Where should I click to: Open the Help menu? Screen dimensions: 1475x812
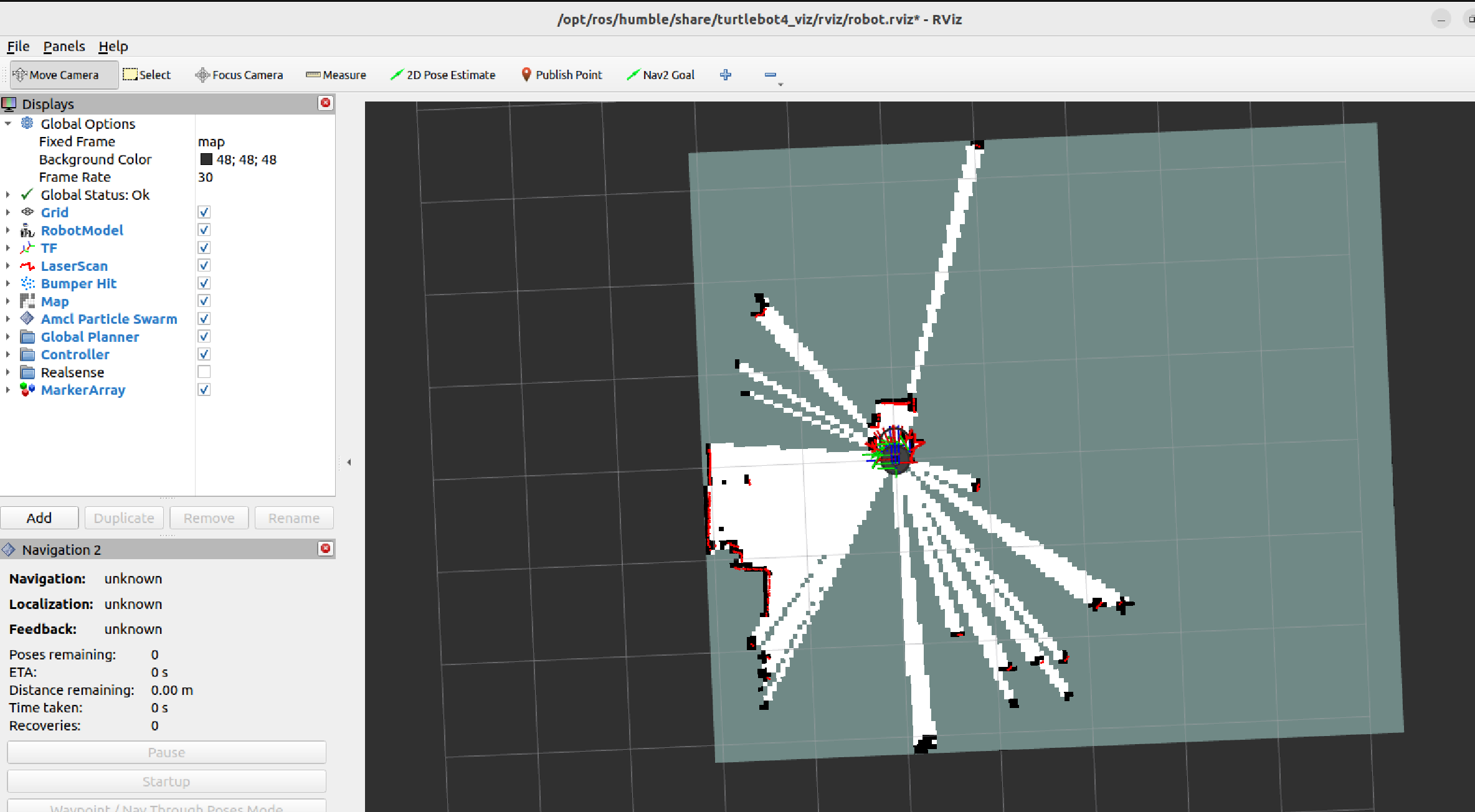point(113,46)
